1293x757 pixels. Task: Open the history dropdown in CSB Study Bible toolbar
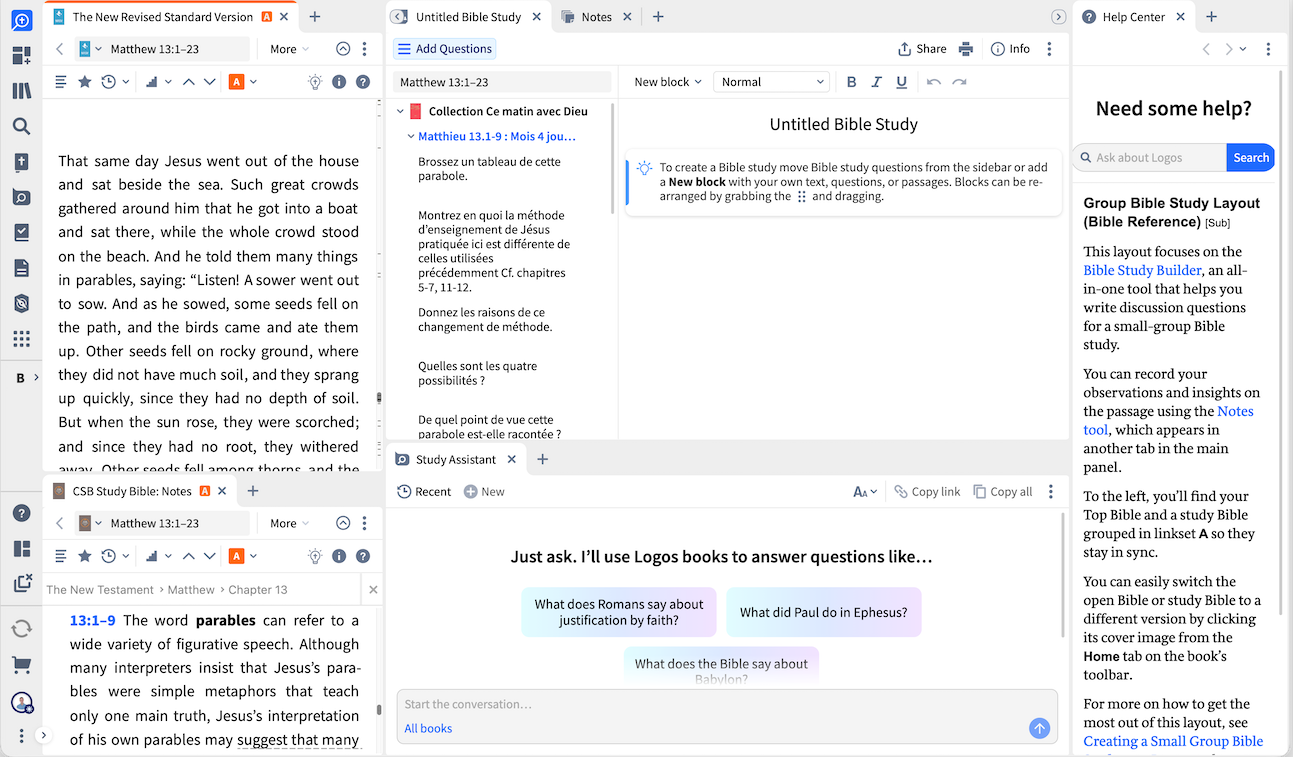(115, 556)
